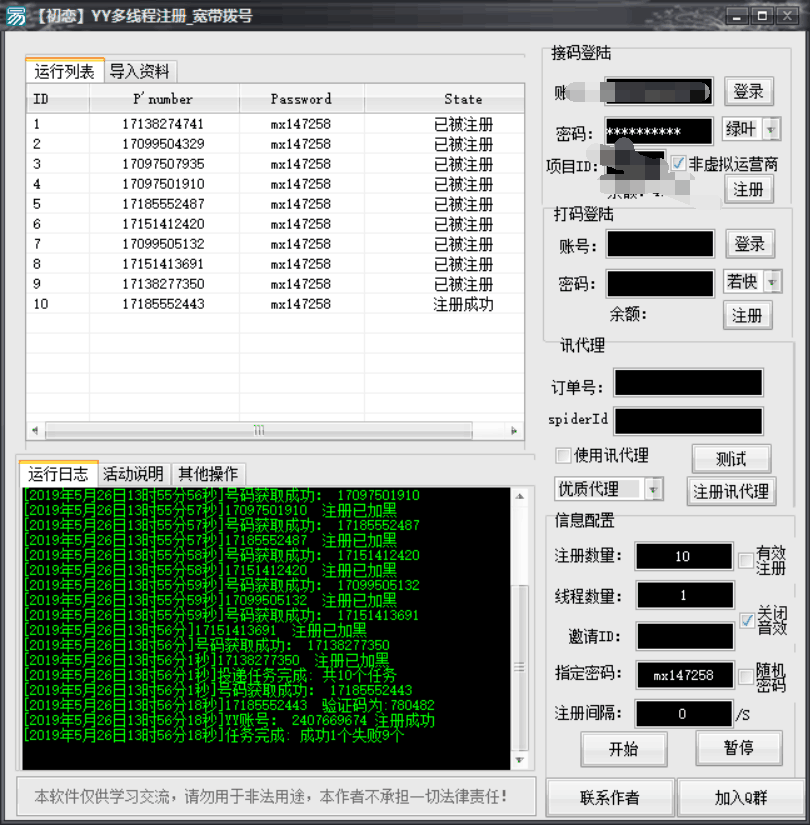Switch to the 运行列表 tab
This screenshot has height=825, width=810.
coord(65,71)
